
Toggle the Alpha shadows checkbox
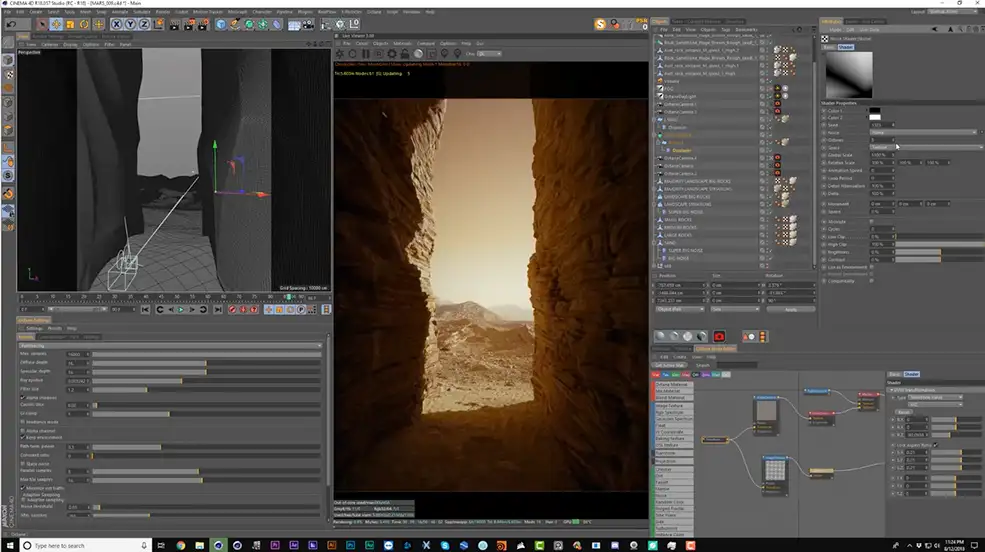coord(23,398)
